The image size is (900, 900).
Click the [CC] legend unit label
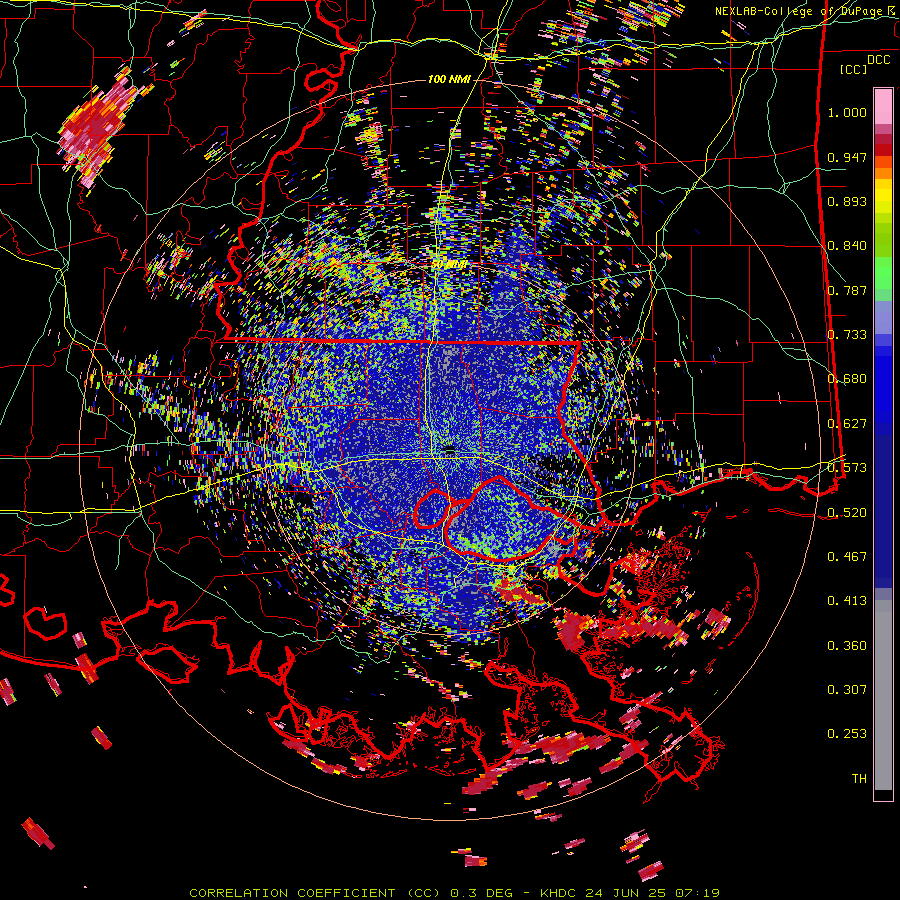pos(854,69)
